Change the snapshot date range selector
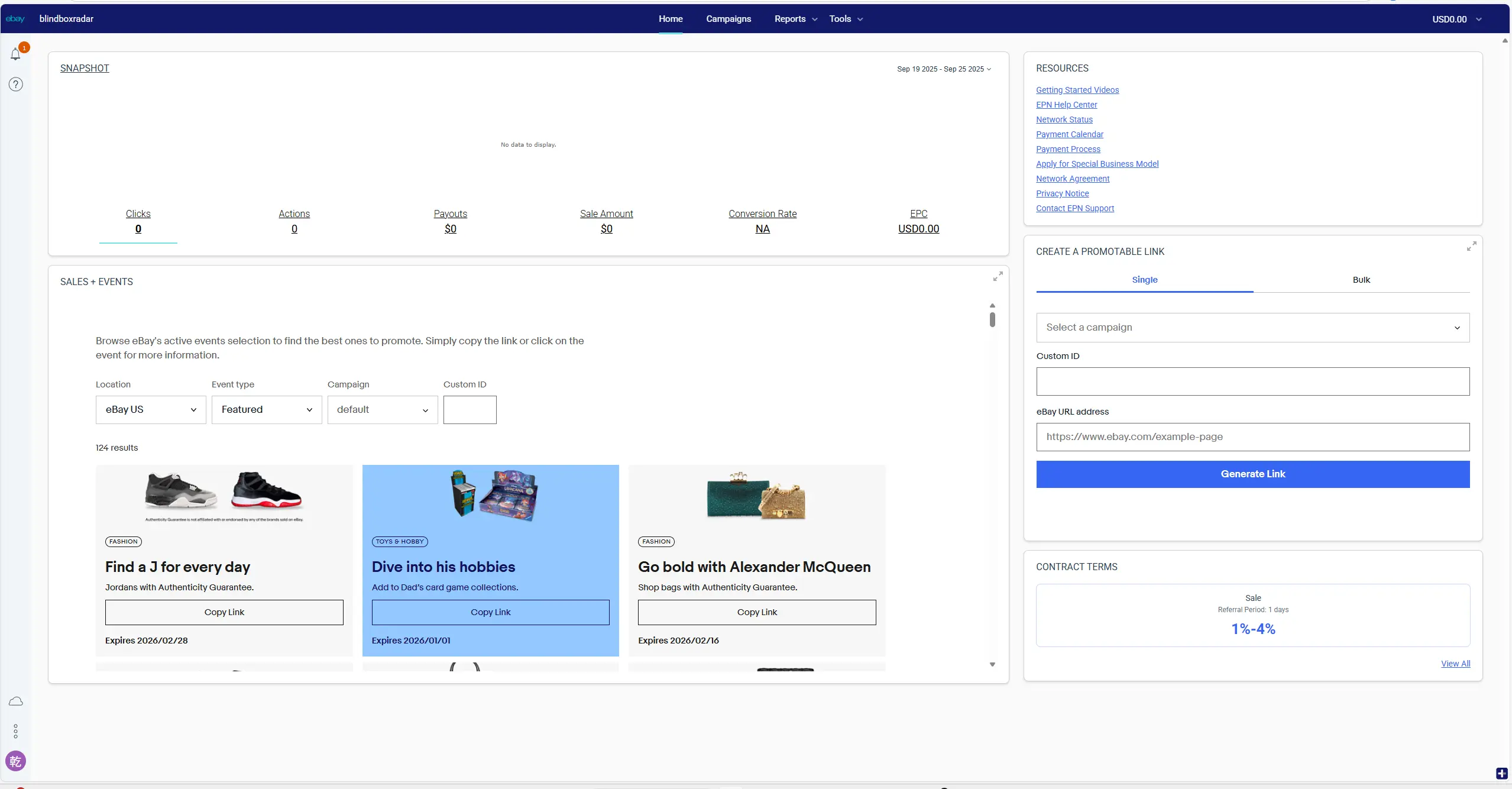Screen dimensions: 1512x789 click(944, 69)
